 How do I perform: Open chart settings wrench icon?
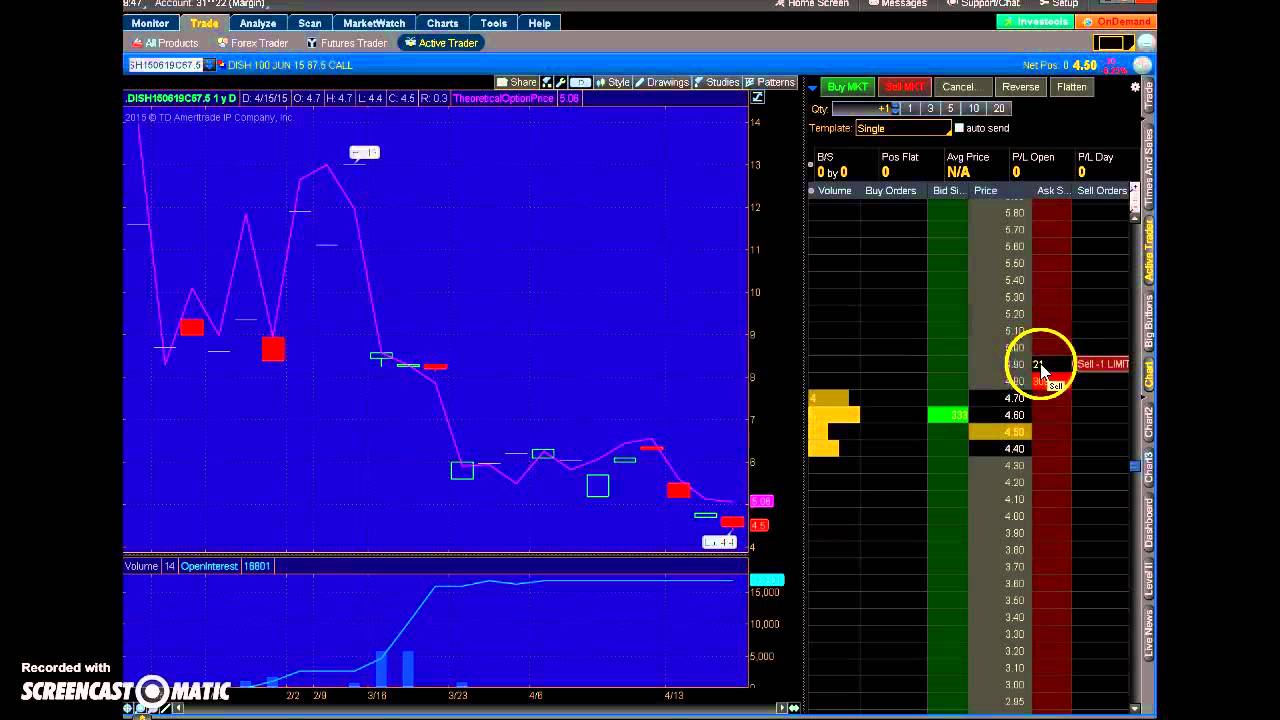561,82
